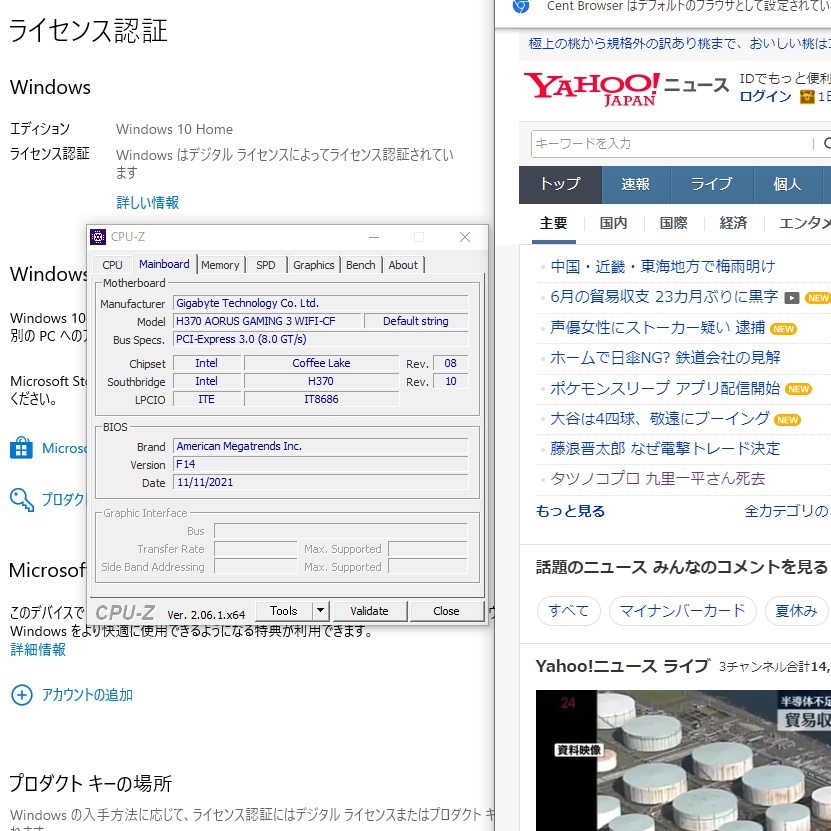Select the ライブ tab in Yahoo News
This screenshot has width=831, height=831.
pos(712,184)
